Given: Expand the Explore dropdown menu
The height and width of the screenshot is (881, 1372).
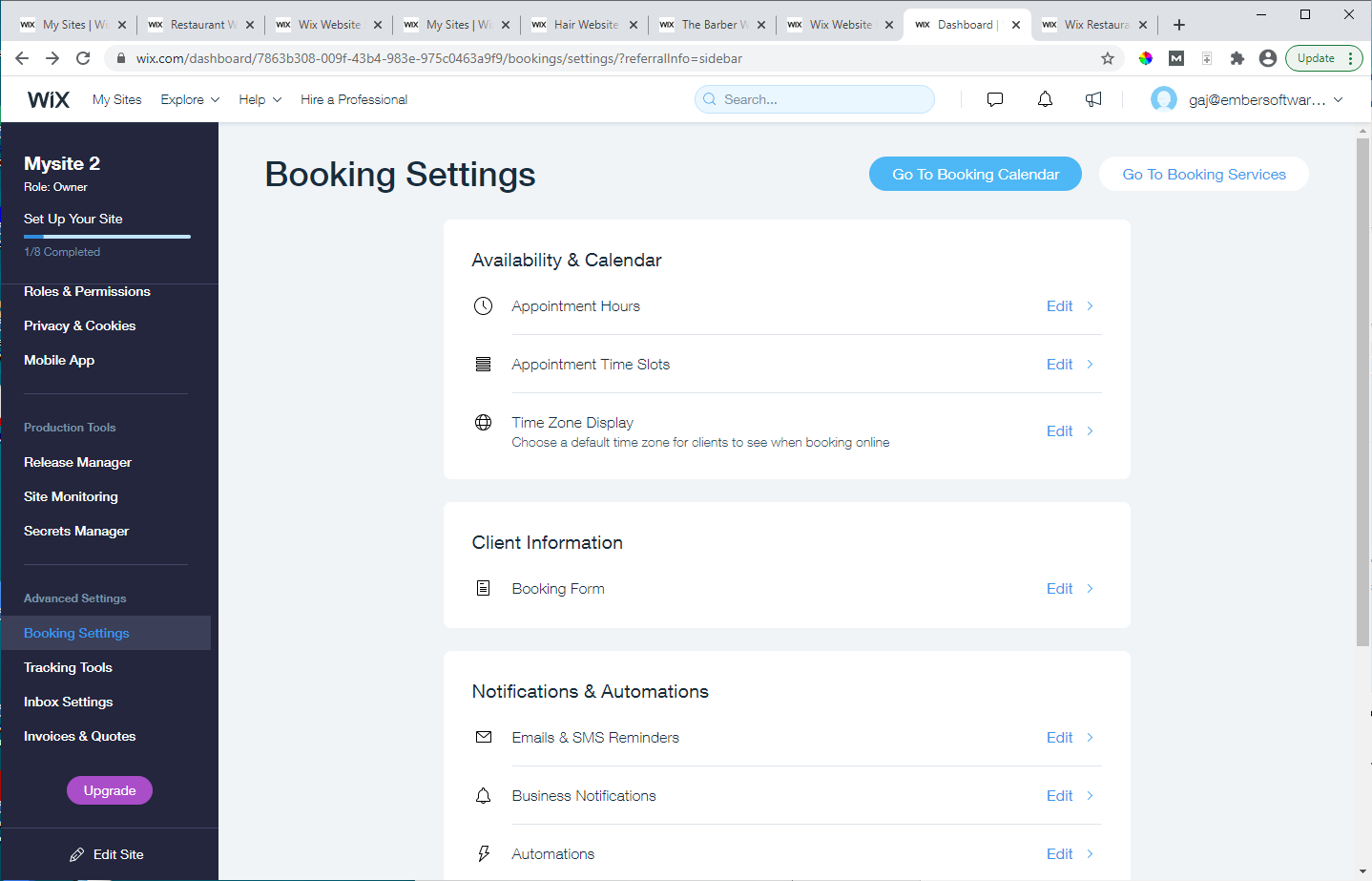Looking at the screenshot, I should 190,99.
